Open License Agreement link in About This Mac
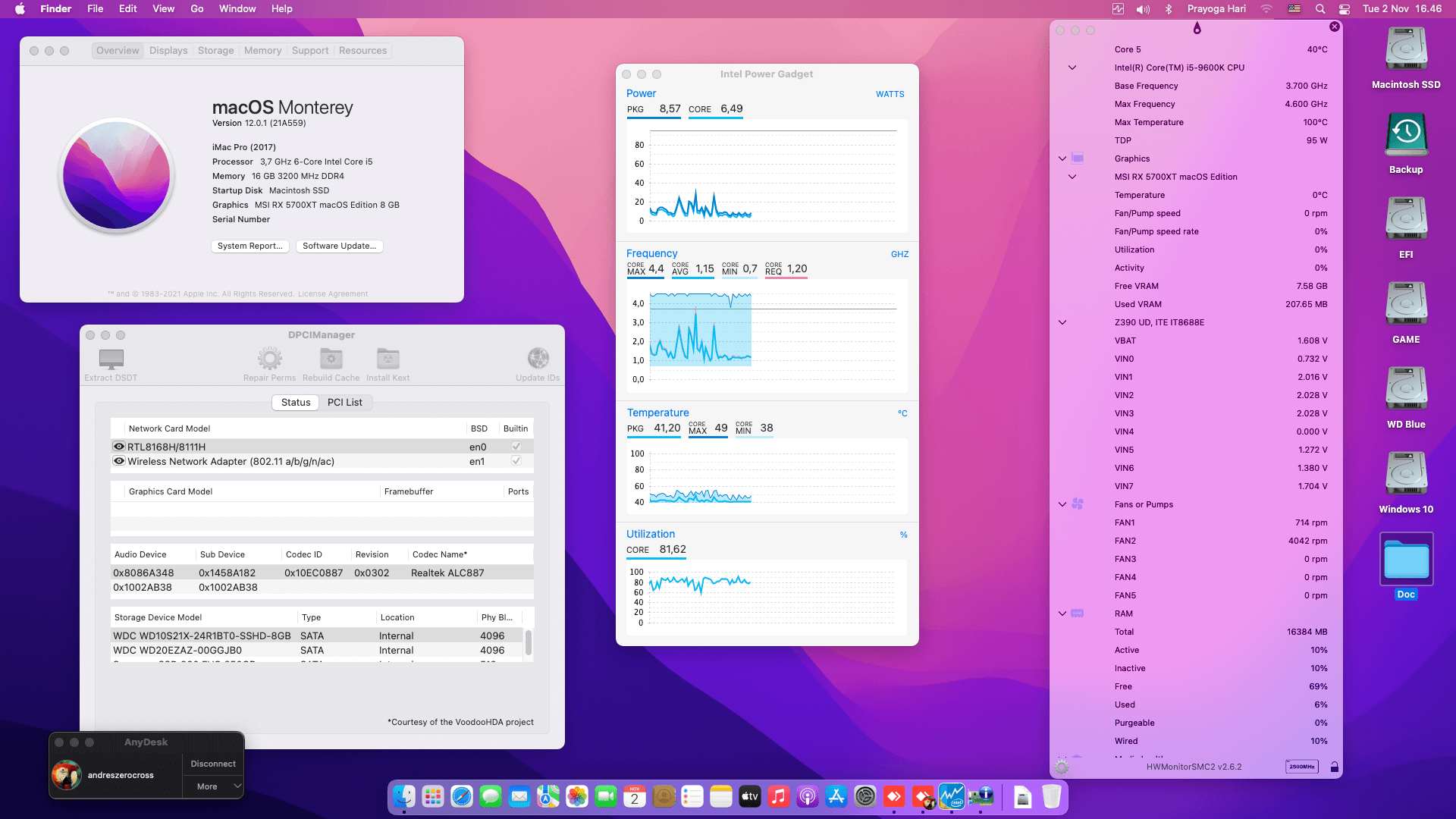This screenshot has height=819, width=1456. point(333,294)
